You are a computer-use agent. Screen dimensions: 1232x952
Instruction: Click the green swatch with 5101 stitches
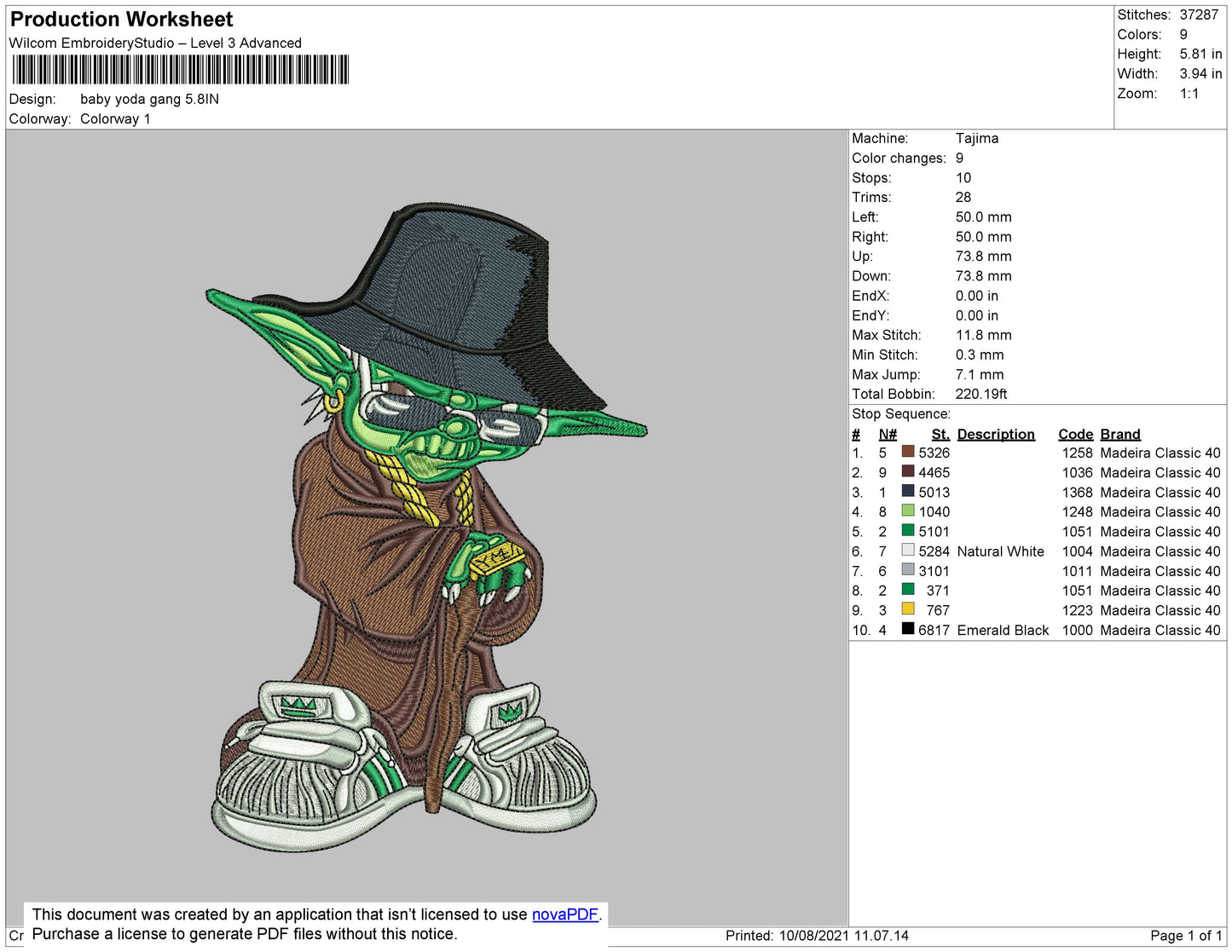(x=908, y=530)
